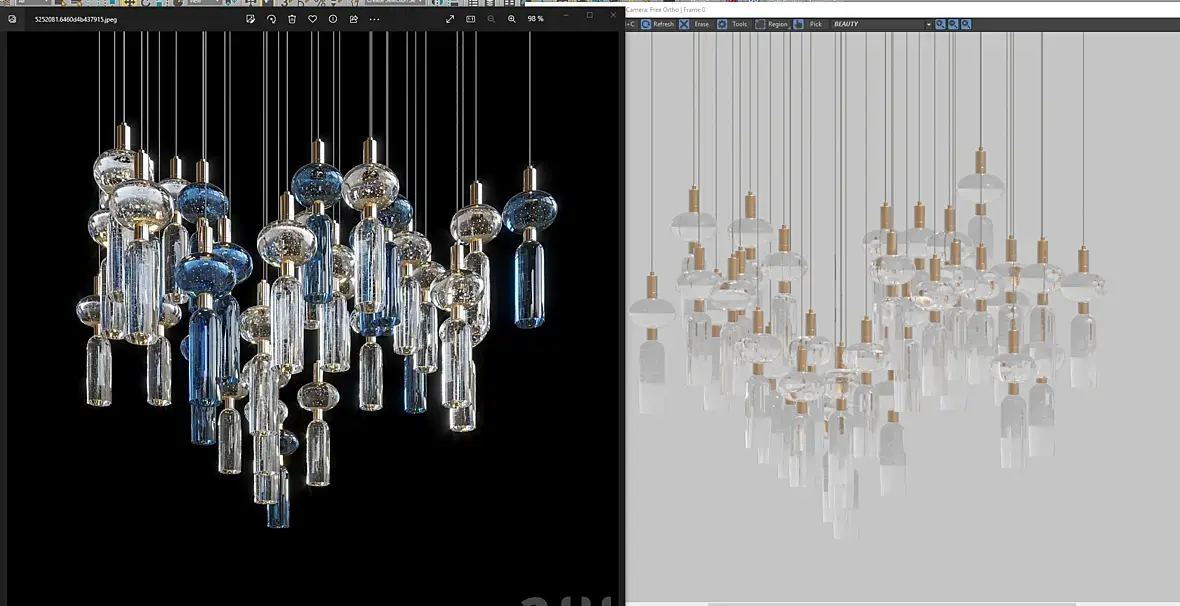Mark the image as favorite with heart
The width and height of the screenshot is (1180, 606).
(x=312, y=19)
